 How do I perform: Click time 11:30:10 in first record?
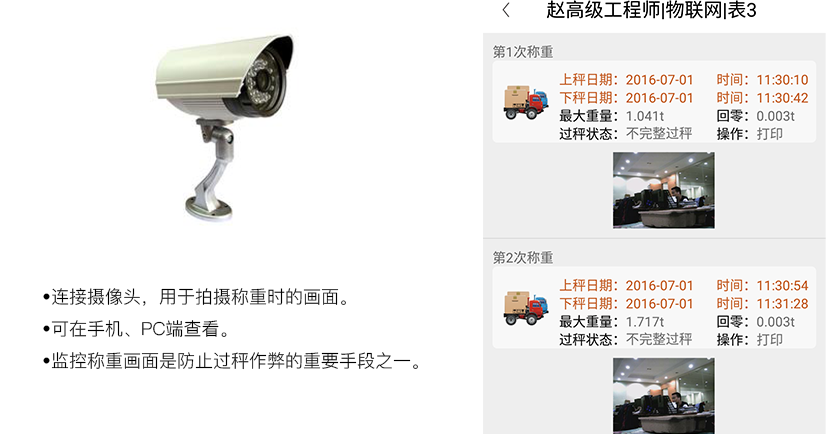tap(782, 80)
